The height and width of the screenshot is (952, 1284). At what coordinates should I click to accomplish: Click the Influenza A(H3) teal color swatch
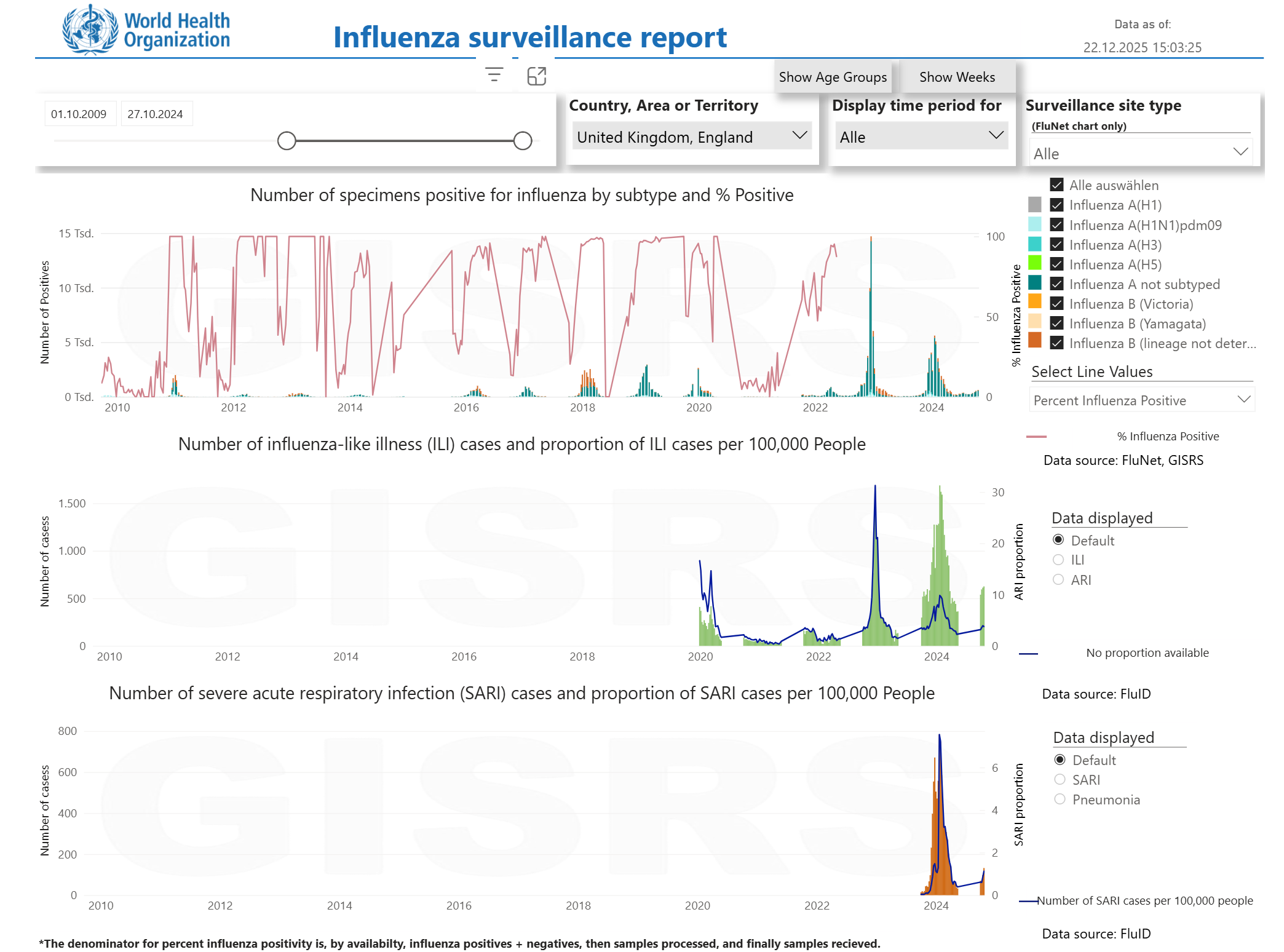pos(1035,244)
